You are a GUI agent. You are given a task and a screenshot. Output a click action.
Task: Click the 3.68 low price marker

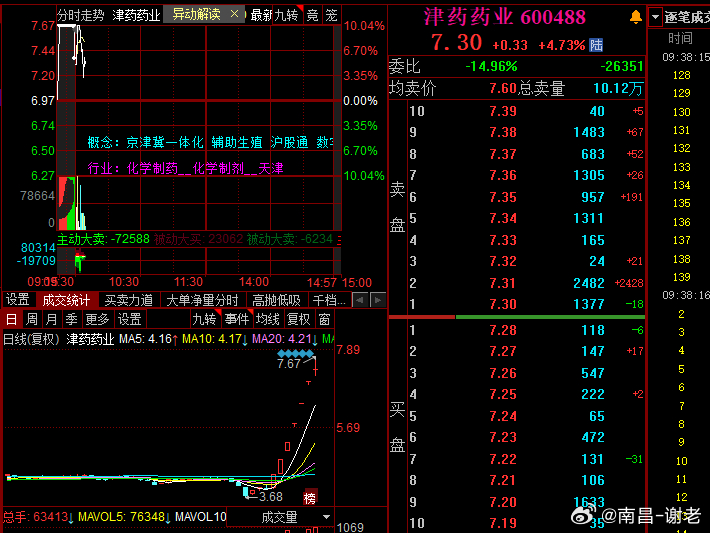click(x=271, y=497)
